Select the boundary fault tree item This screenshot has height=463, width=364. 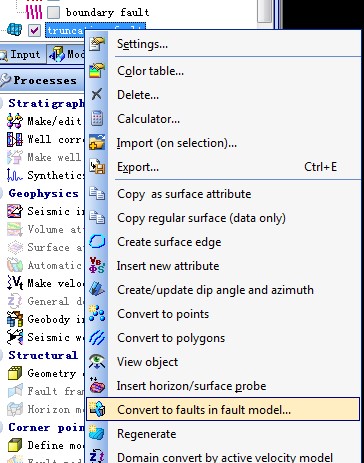(107, 12)
